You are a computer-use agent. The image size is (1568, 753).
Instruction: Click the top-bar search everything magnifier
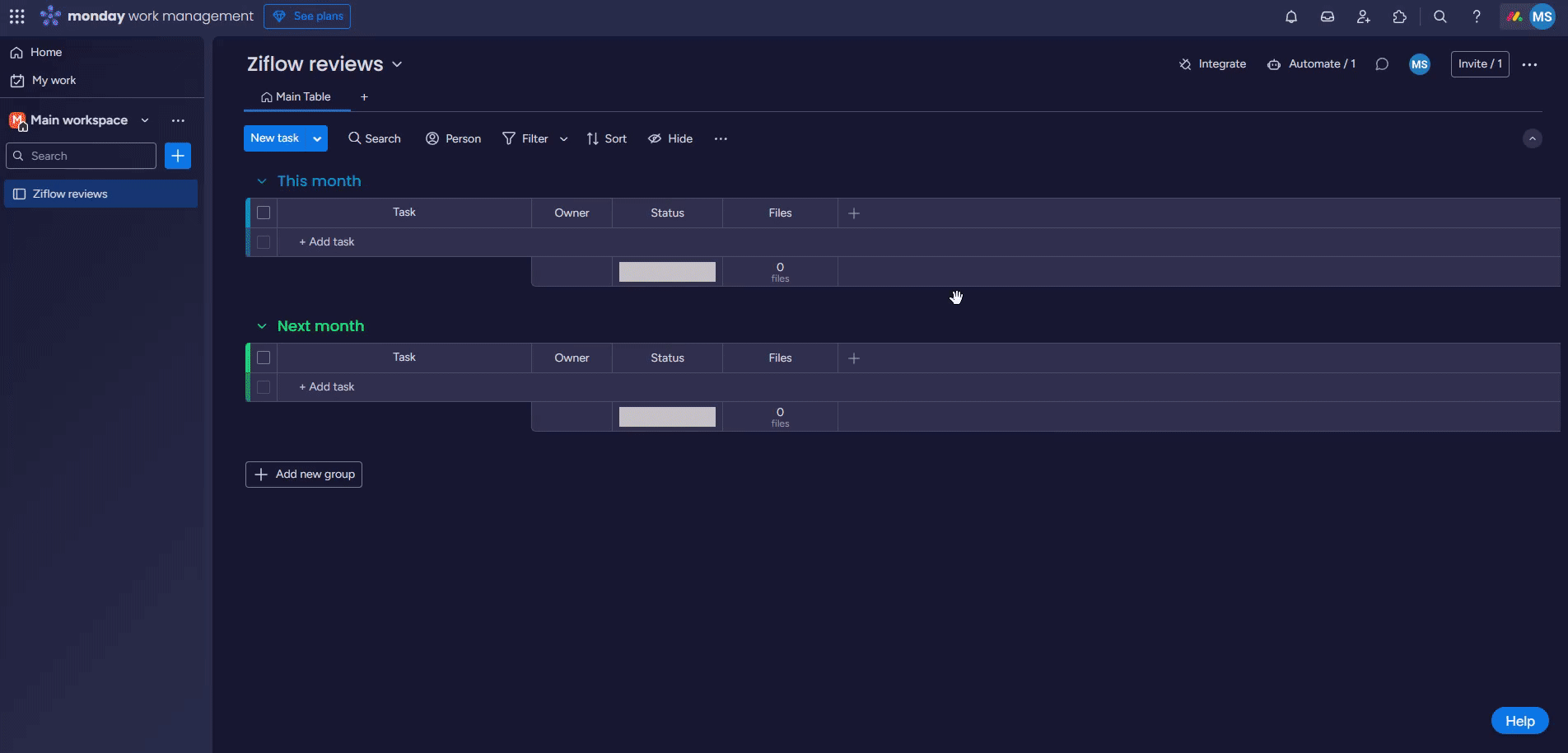click(x=1440, y=16)
